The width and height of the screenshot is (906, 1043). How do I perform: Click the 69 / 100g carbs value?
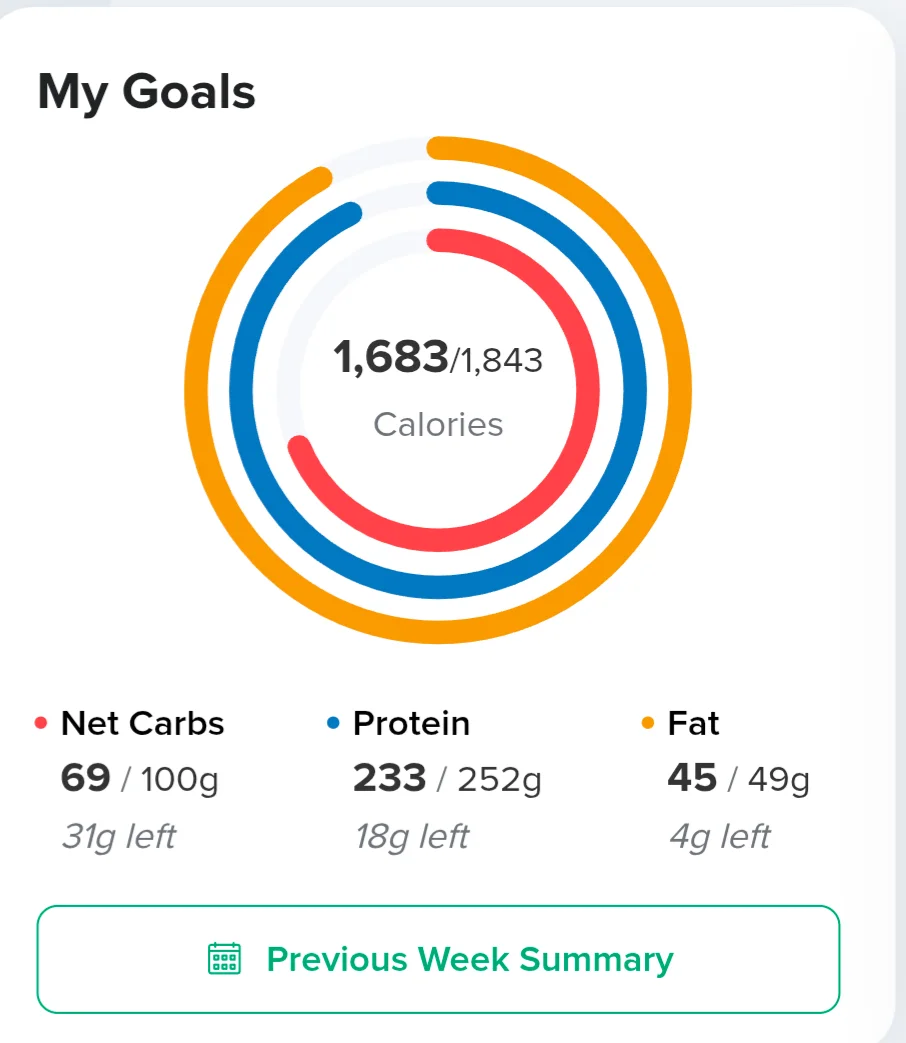coord(140,778)
